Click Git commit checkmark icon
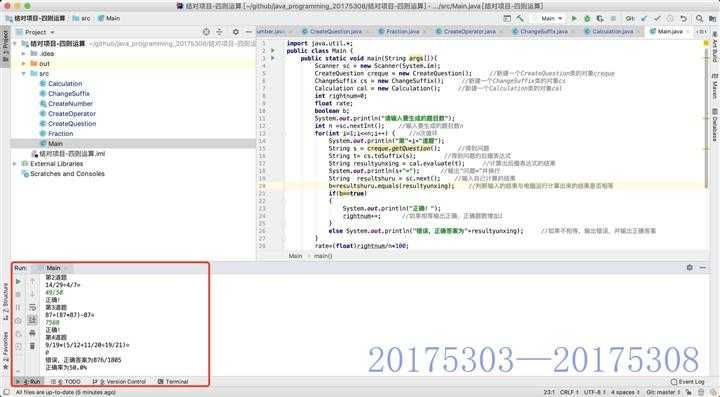Screen dimensions: 720x397 657,18
